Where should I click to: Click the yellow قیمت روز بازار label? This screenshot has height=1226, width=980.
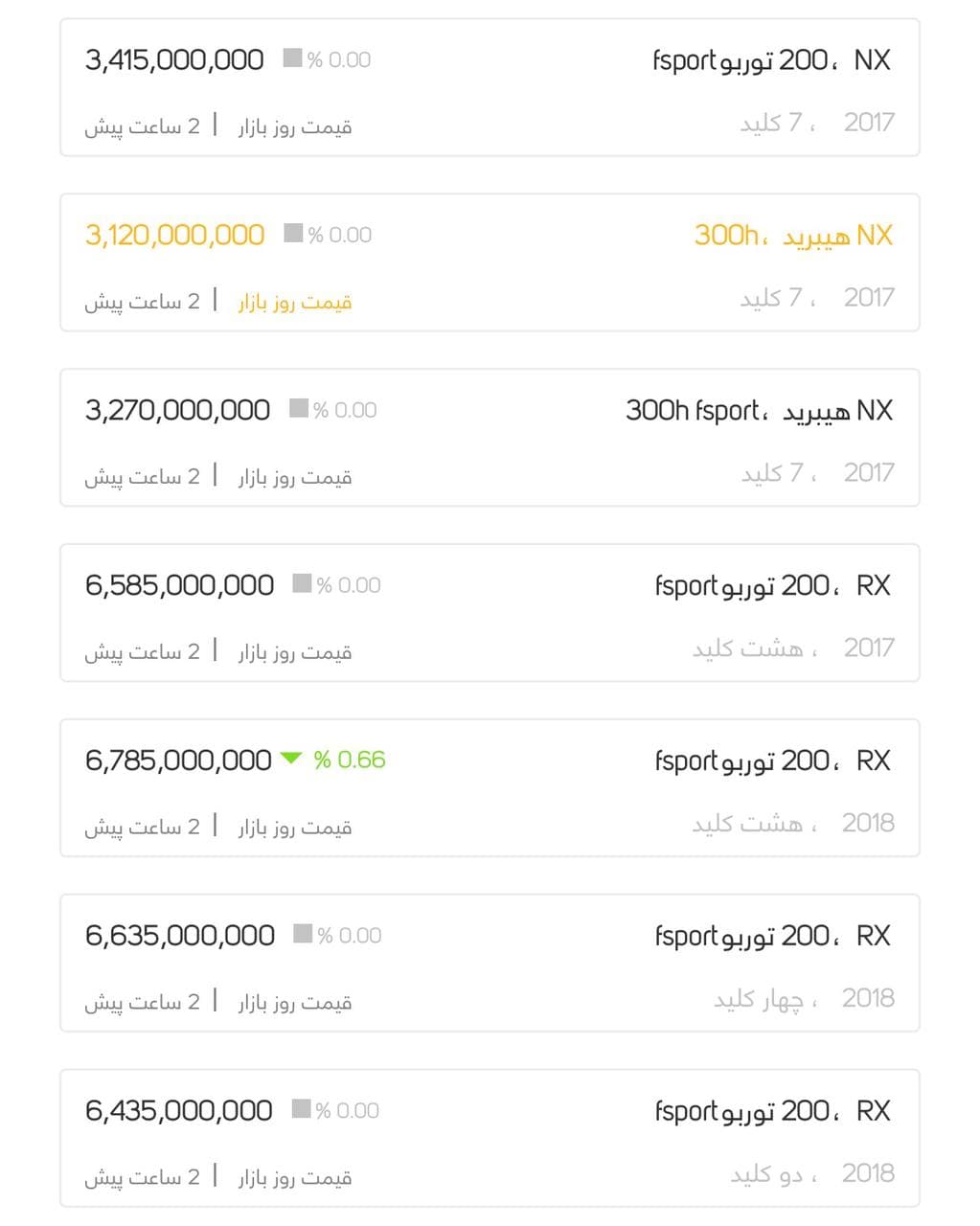[295, 302]
